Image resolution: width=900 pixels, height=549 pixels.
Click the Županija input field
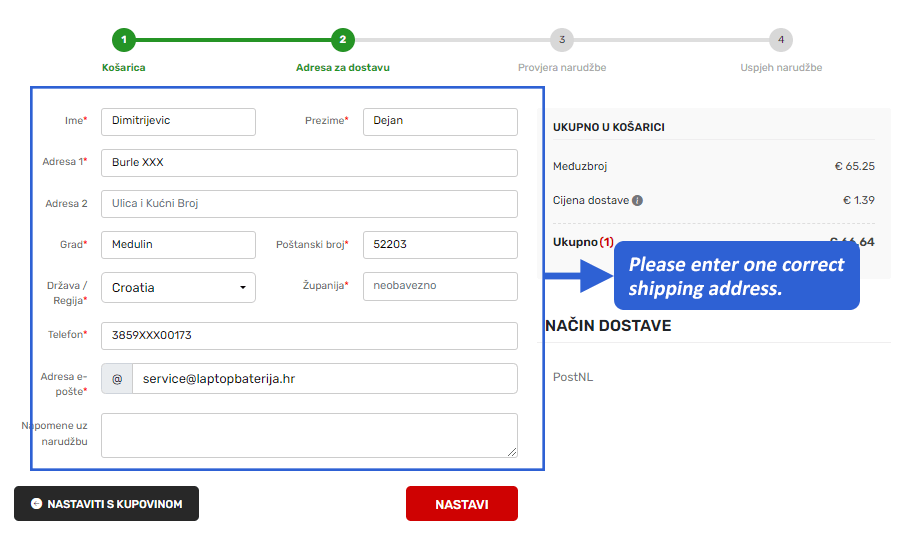pyautogui.click(x=440, y=286)
